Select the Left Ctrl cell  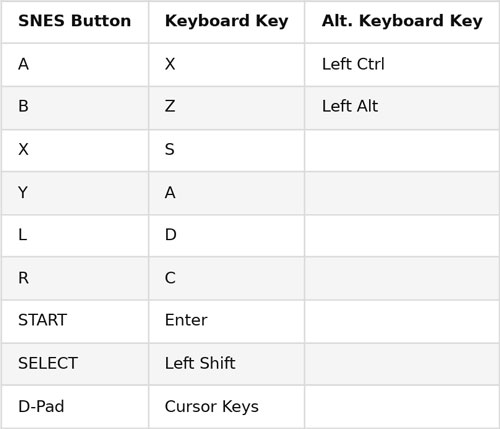coord(353,64)
